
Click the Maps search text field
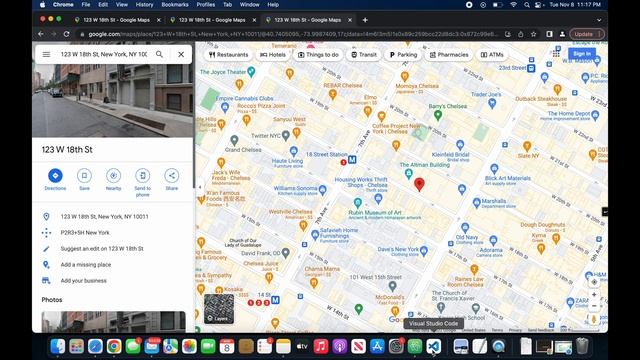(104, 54)
